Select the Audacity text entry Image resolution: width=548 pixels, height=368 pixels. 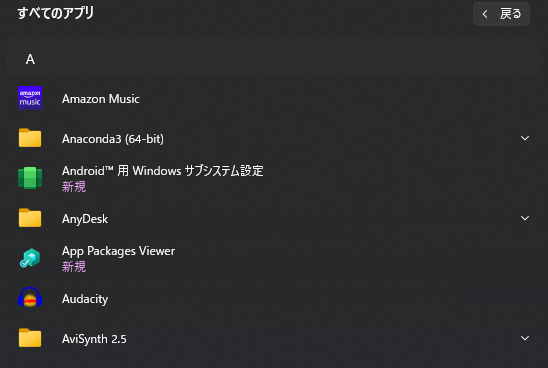85,299
